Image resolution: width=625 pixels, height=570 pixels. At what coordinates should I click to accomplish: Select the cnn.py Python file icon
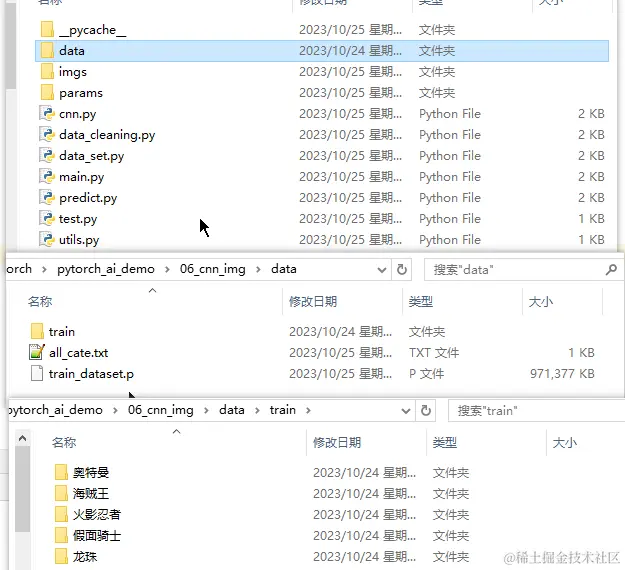pyautogui.click(x=47, y=114)
